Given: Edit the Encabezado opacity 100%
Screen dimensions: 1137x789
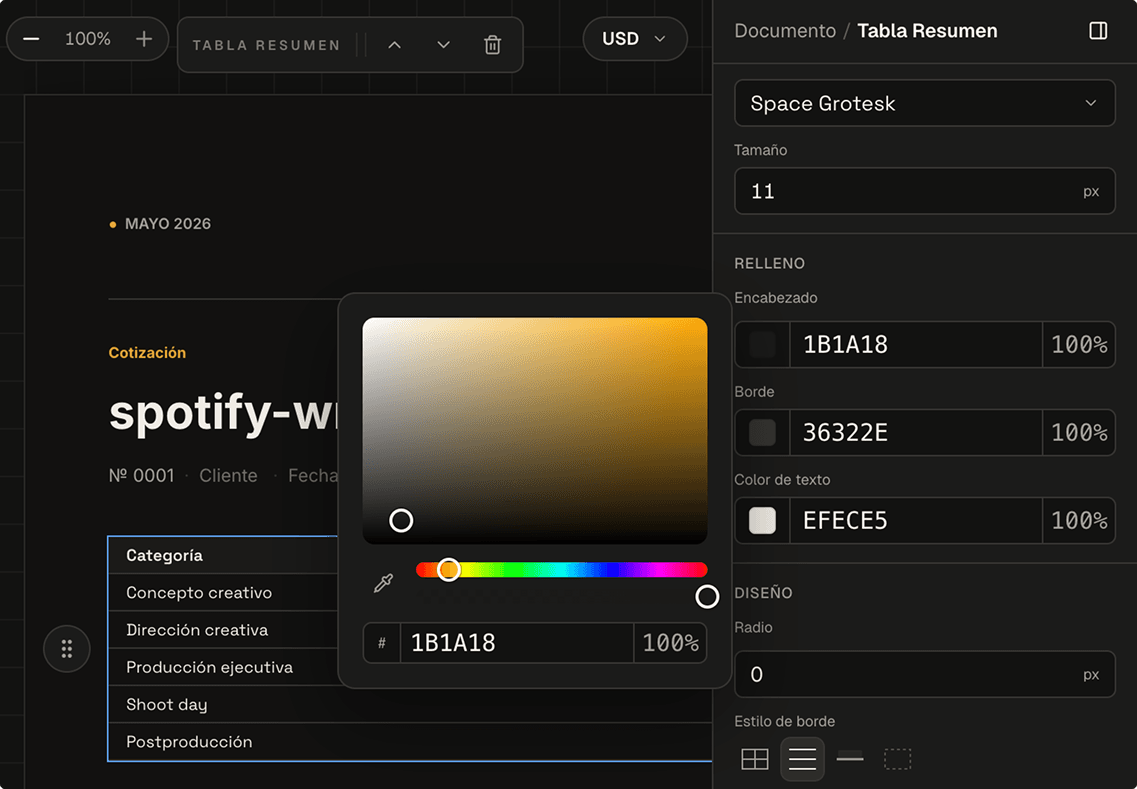Looking at the screenshot, I should click(1079, 344).
